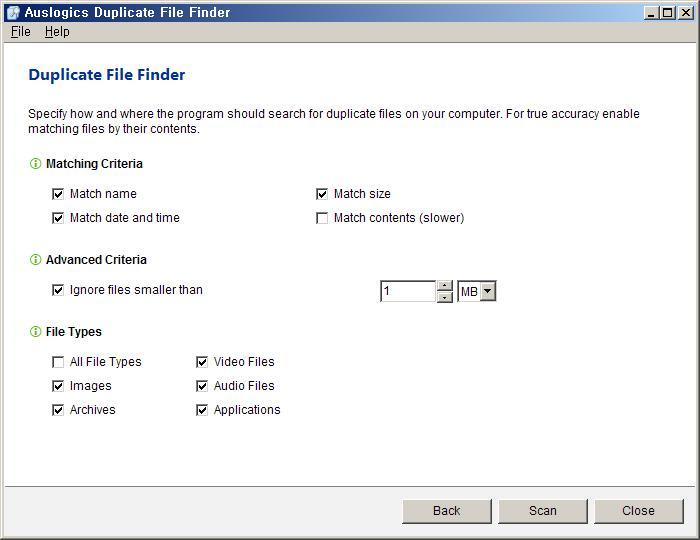Decrease minimum size with down arrow
The image size is (700, 540).
445,297
